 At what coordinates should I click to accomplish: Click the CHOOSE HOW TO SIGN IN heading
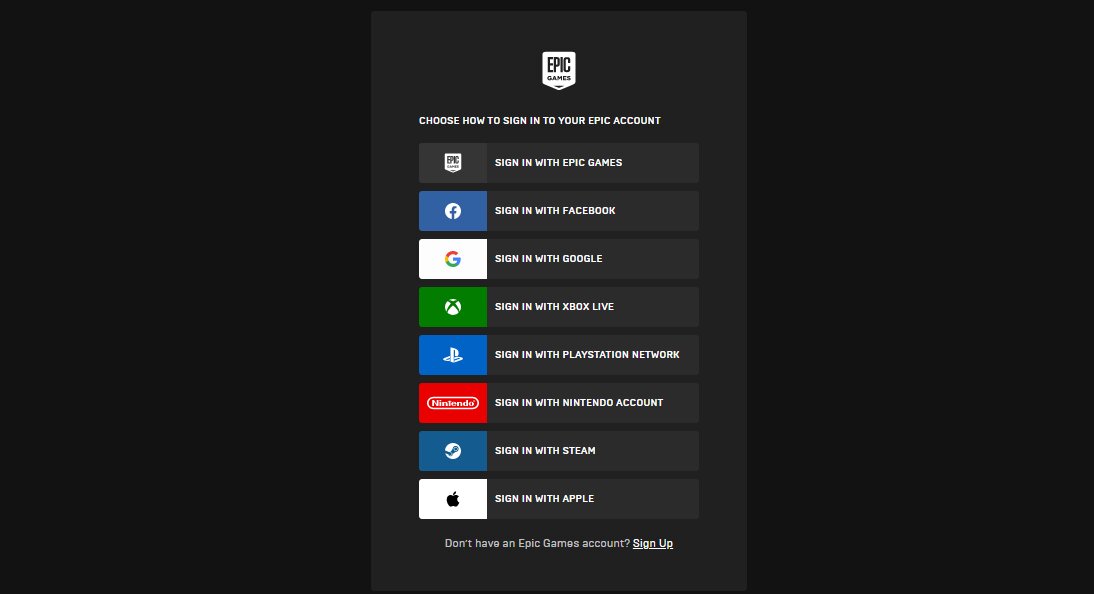click(x=540, y=120)
